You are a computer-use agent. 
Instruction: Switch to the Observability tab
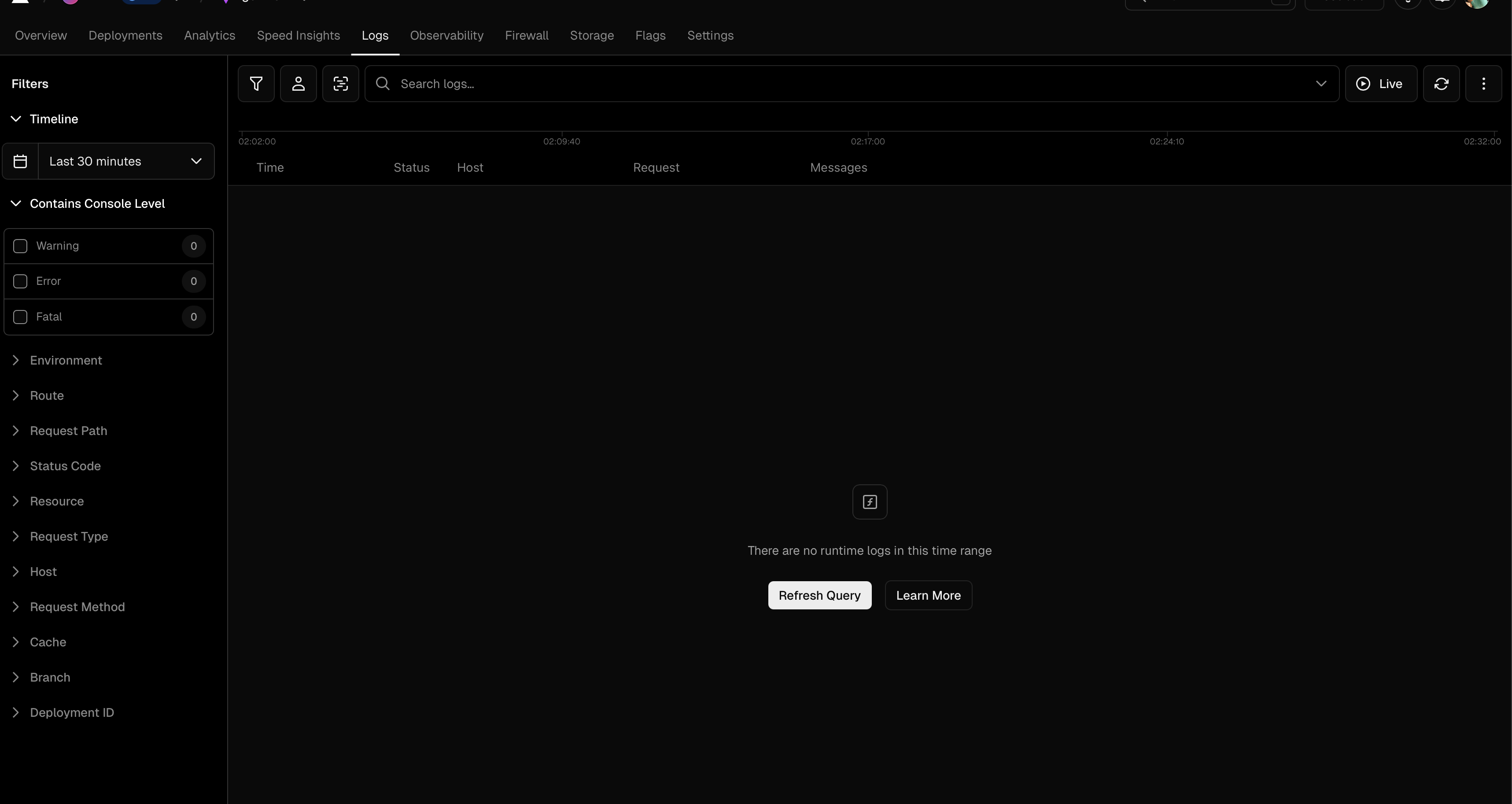pyautogui.click(x=446, y=36)
